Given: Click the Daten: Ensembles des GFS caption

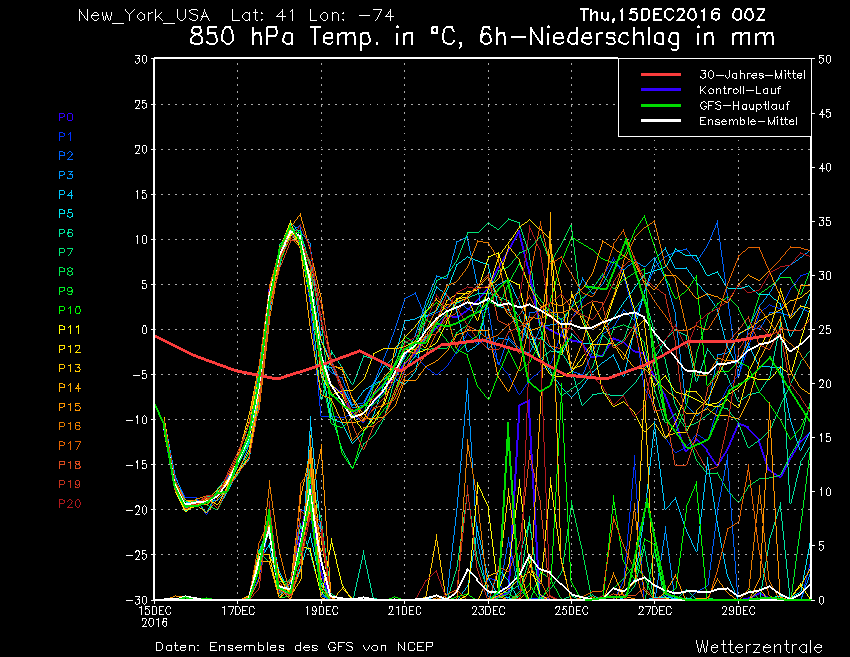Looking at the screenshot, I should (x=294, y=647).
